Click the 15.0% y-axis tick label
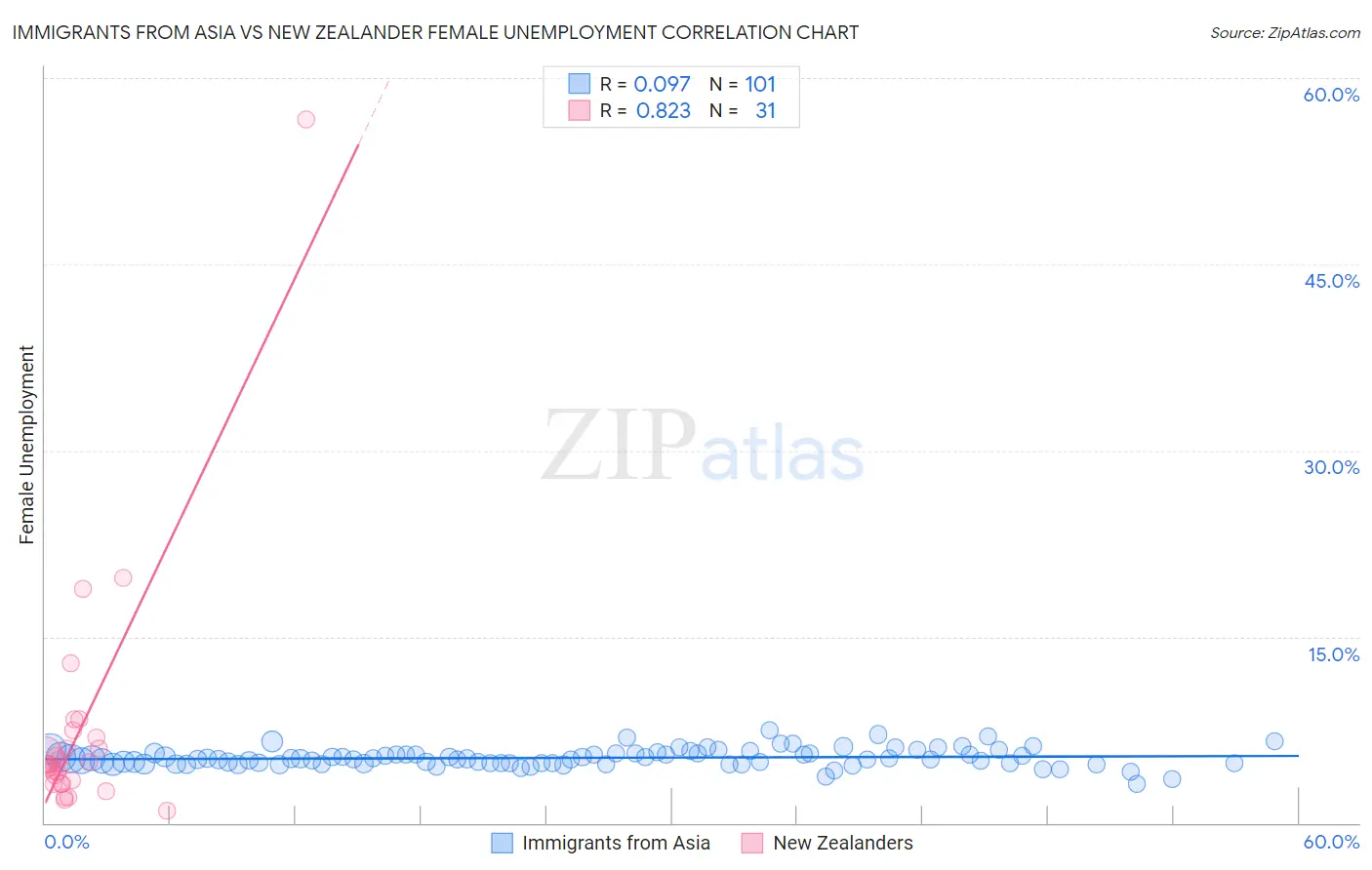 (x=1333, y=654)
